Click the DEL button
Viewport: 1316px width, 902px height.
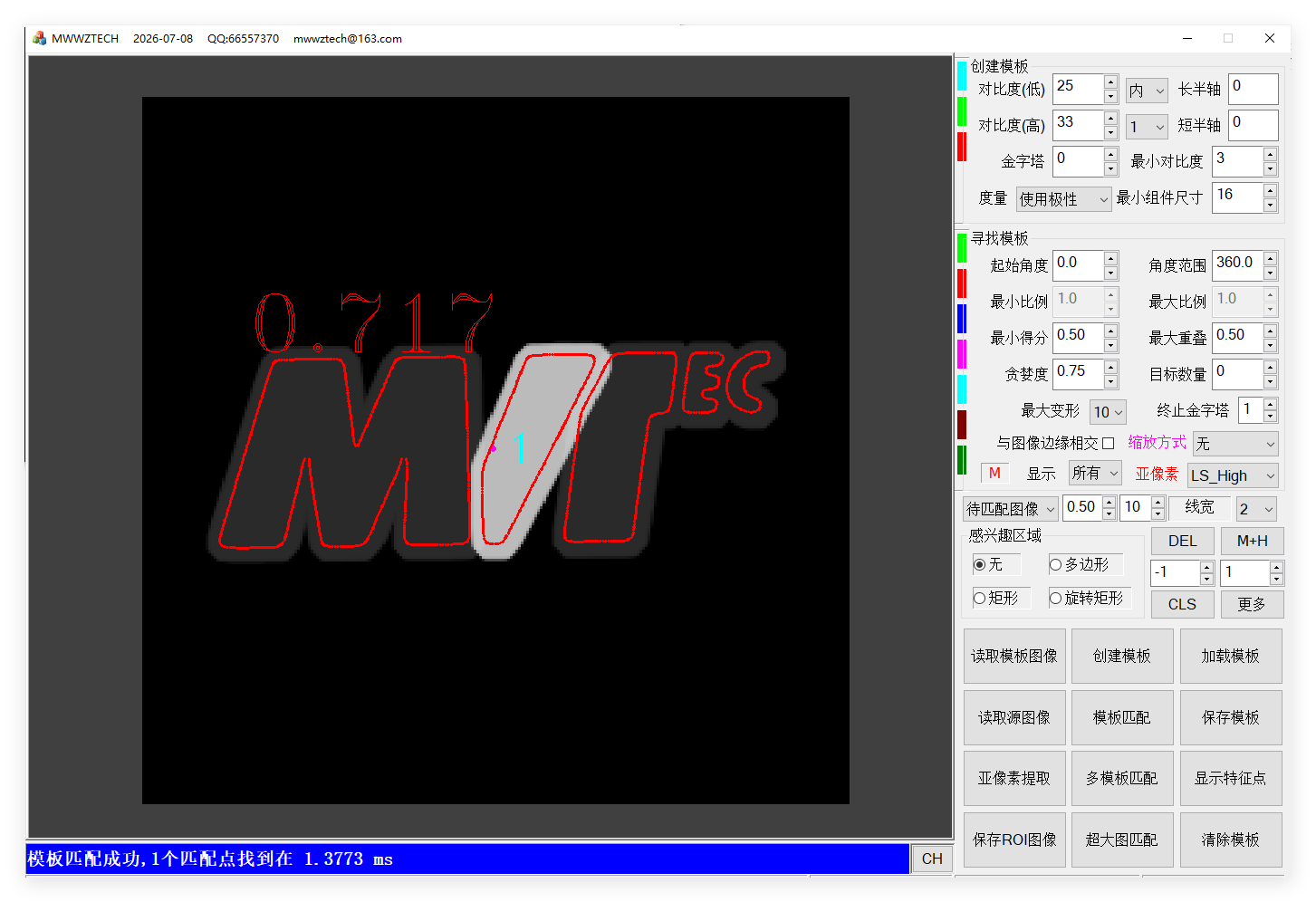1182,541
